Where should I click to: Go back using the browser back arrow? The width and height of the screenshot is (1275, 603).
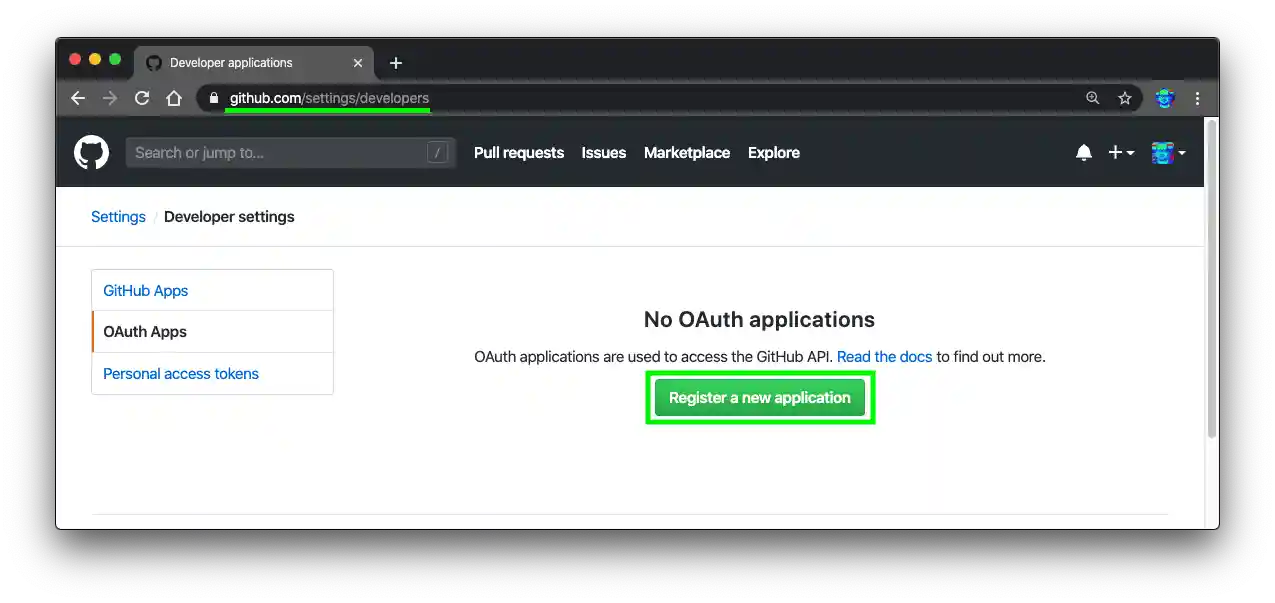[78, 98]
